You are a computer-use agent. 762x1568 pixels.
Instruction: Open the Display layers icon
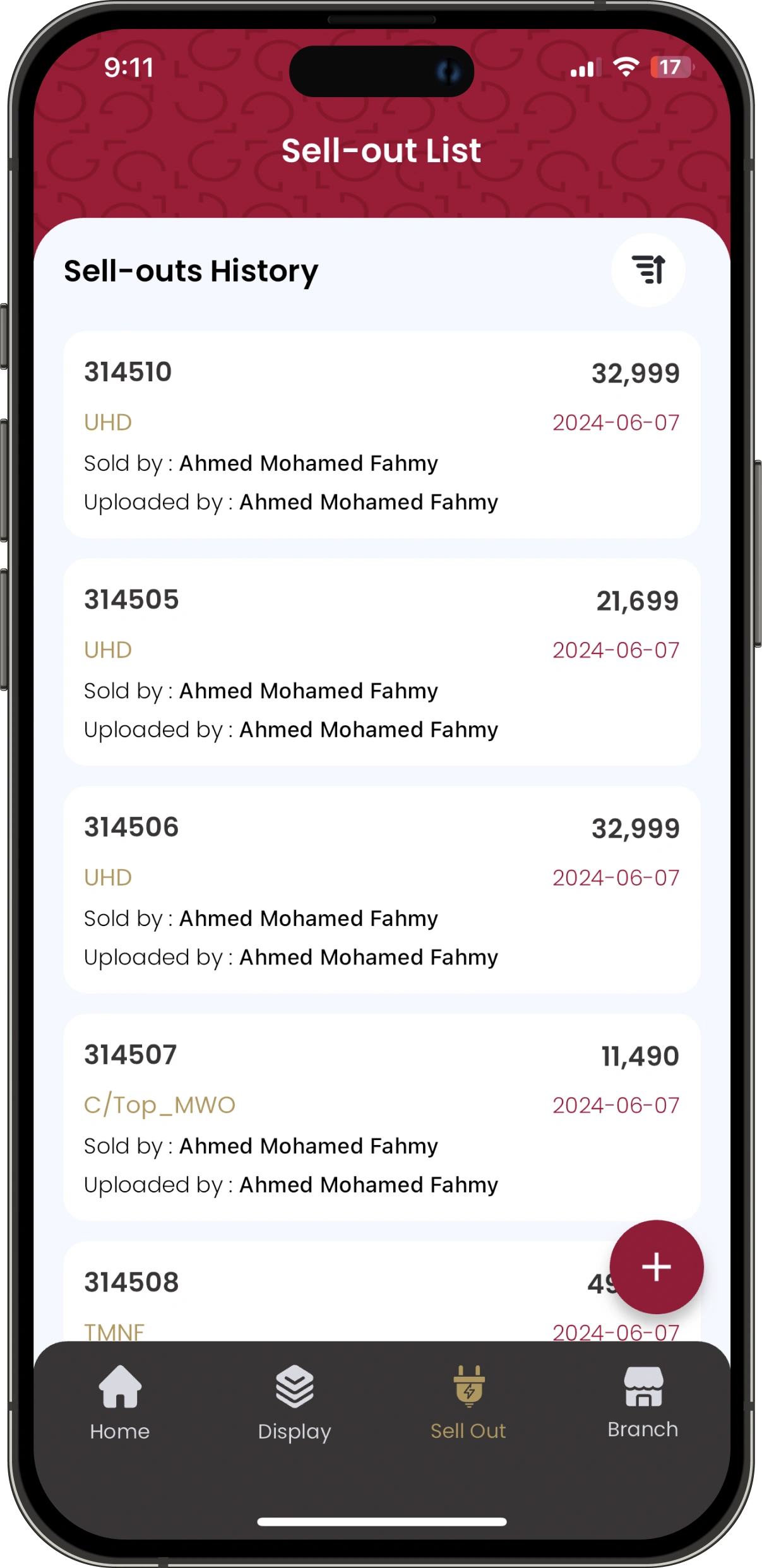pyautogui.click(x=294, y=1386)
